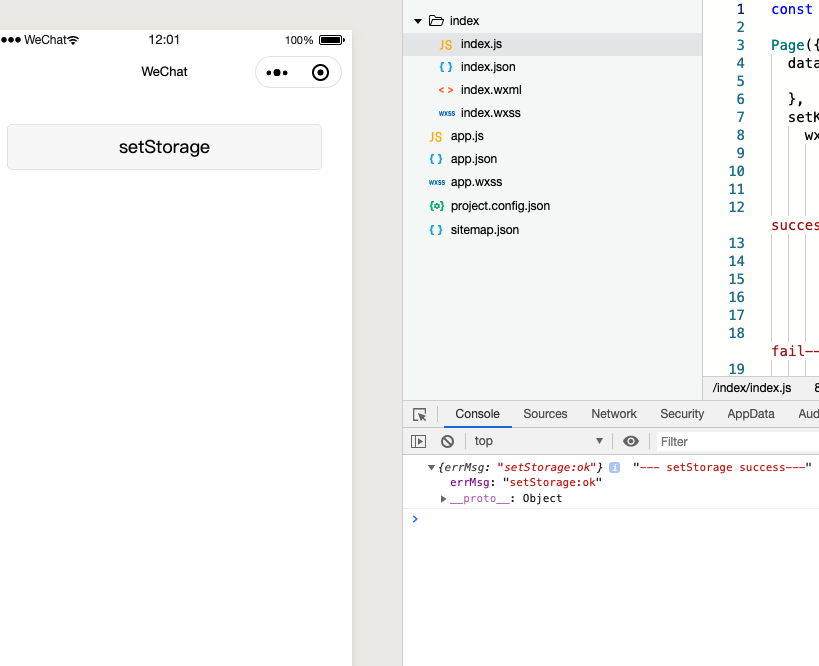Switch to the AppData tab
This screenshot has width=819, height=666.
751,414
